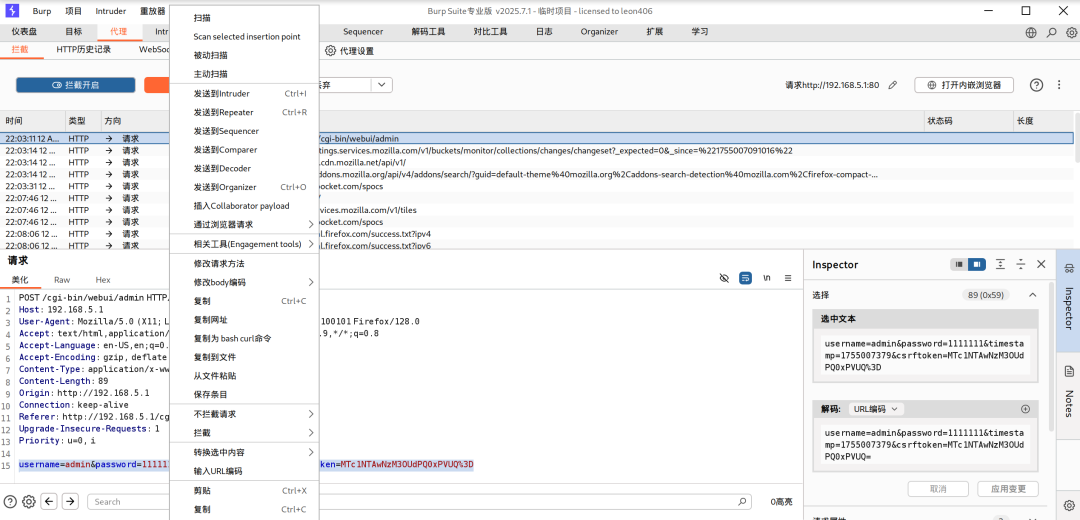
Task: Click the 89 (0x59) selection length badge
Action: pyautogui.click(x=987, y=295)
